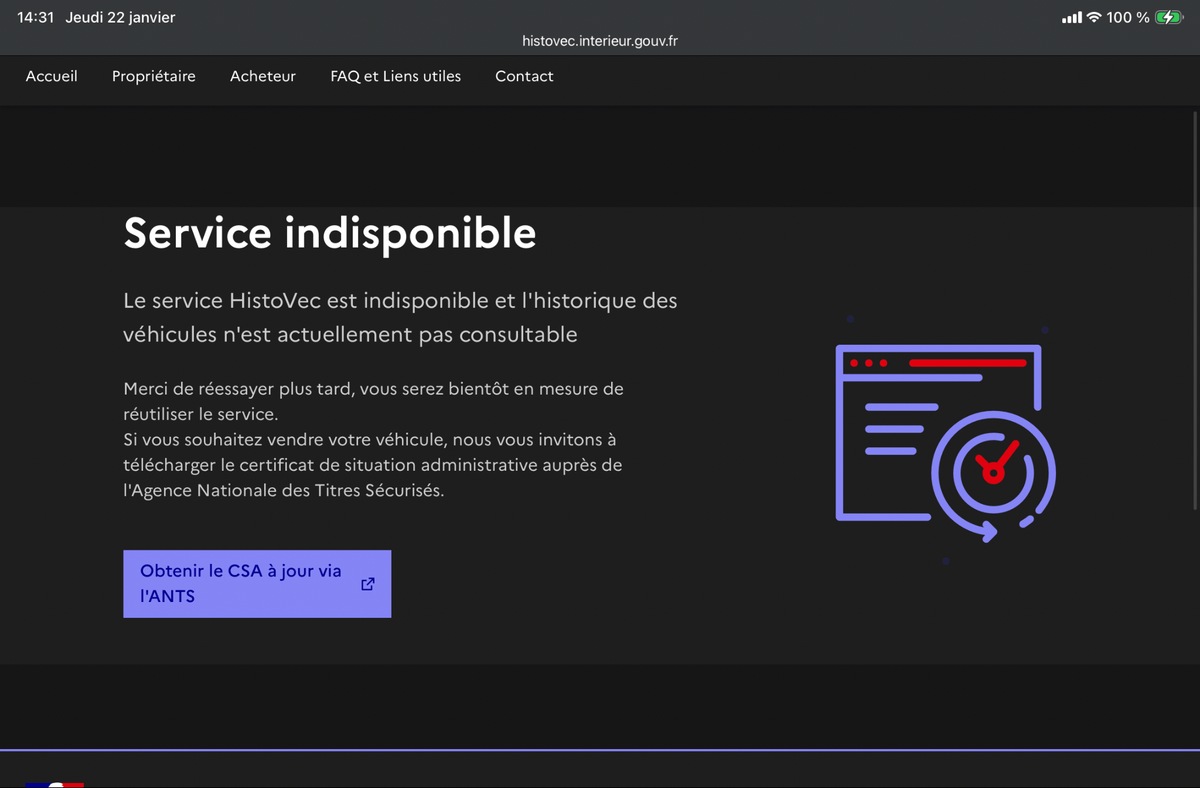Tap the 14:31 clock in the status bar

[35, 17]
